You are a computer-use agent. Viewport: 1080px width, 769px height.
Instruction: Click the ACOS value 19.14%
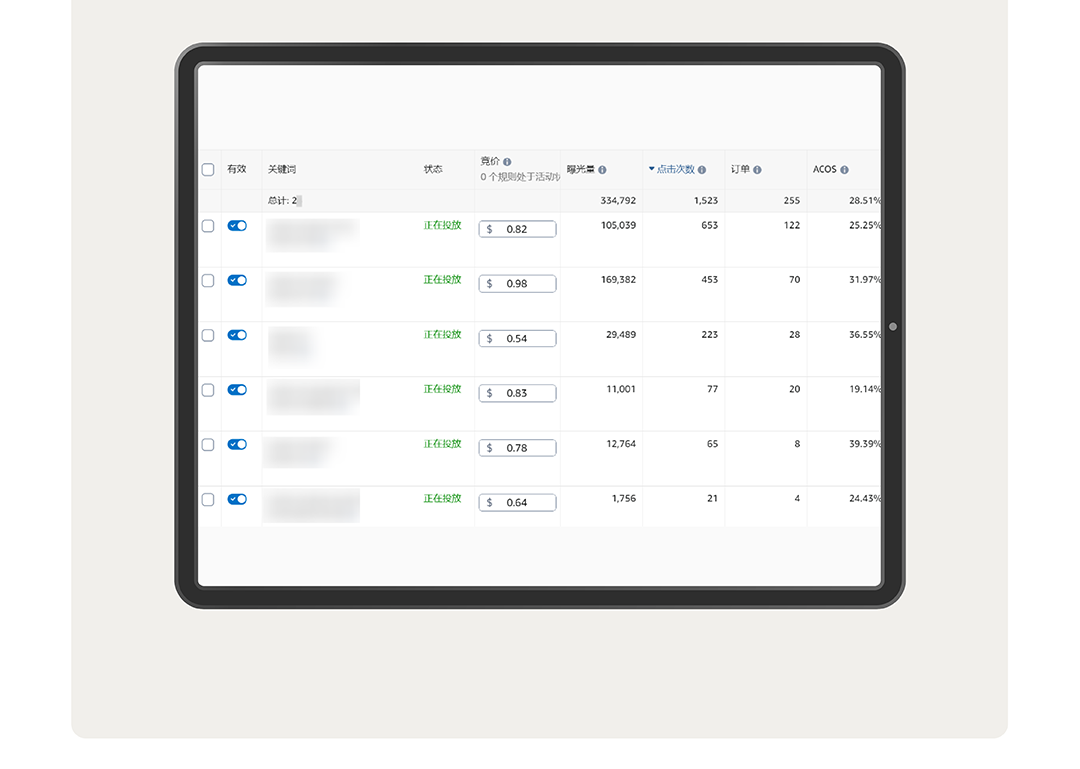pyautogui.click(x=864, y=389)
